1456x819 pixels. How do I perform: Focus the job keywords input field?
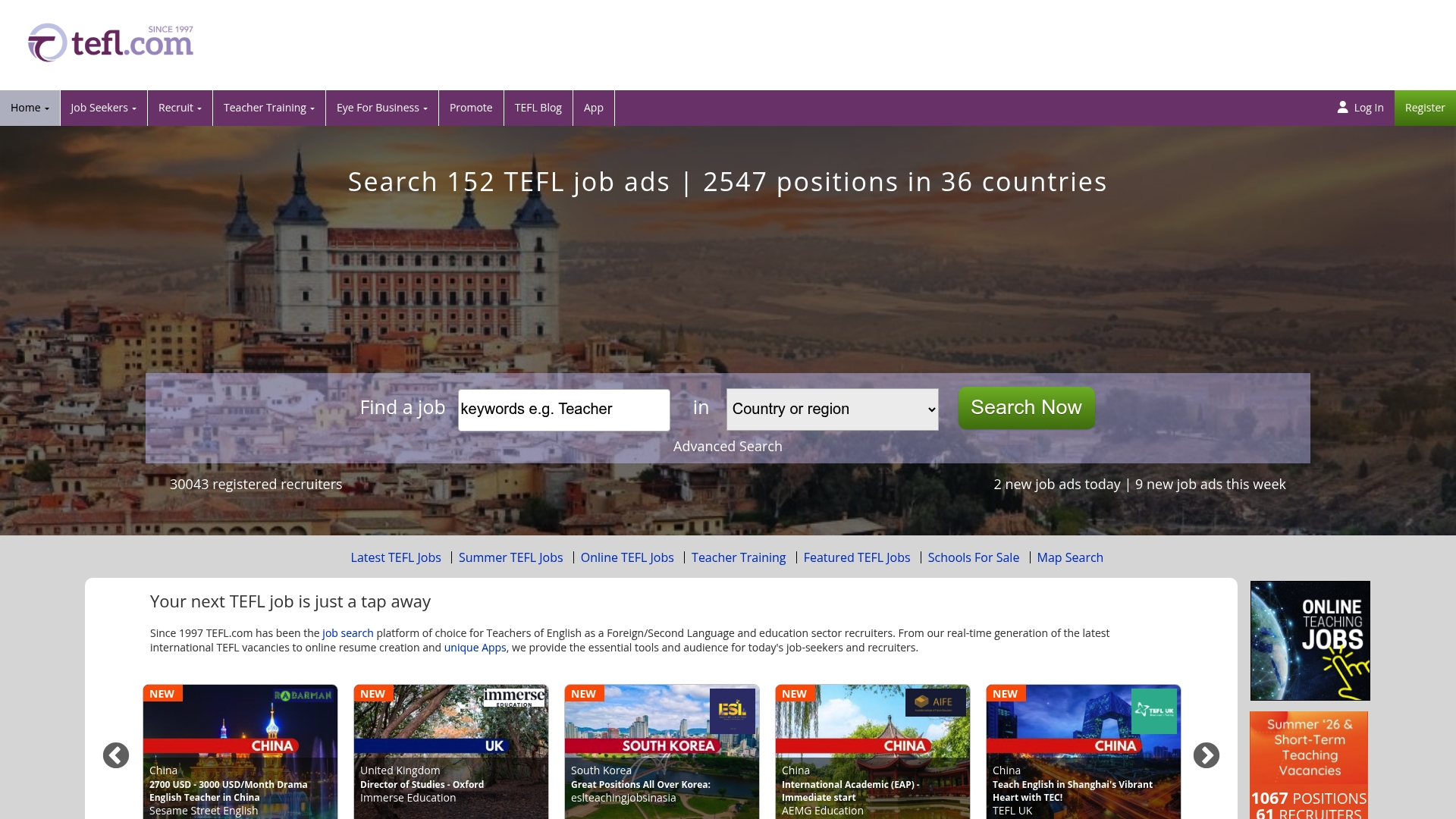564,409
